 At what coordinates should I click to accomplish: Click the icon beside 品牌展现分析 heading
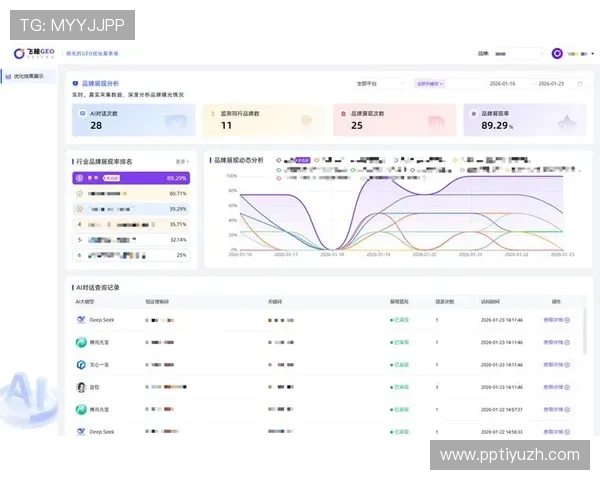click(75, 83)
